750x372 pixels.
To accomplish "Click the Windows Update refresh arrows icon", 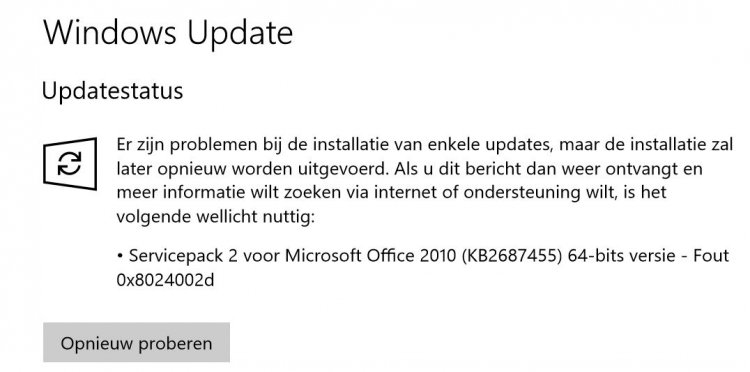I will [70, 163].
